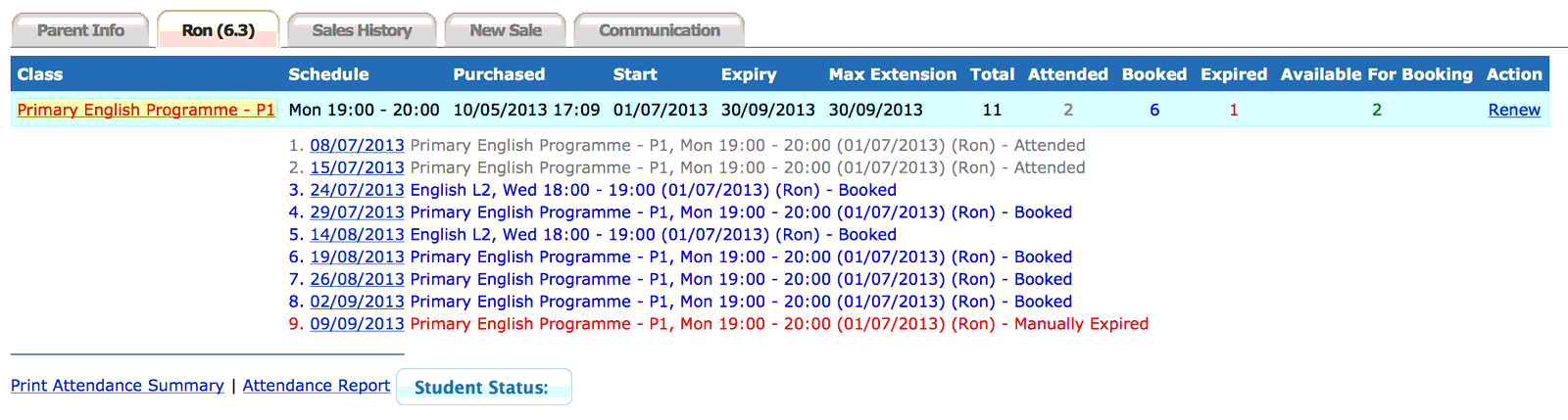Screen dimensions: 1568x420
Task: Select the start date 01/07/2013 cell
Action: (x=661, y=110)
